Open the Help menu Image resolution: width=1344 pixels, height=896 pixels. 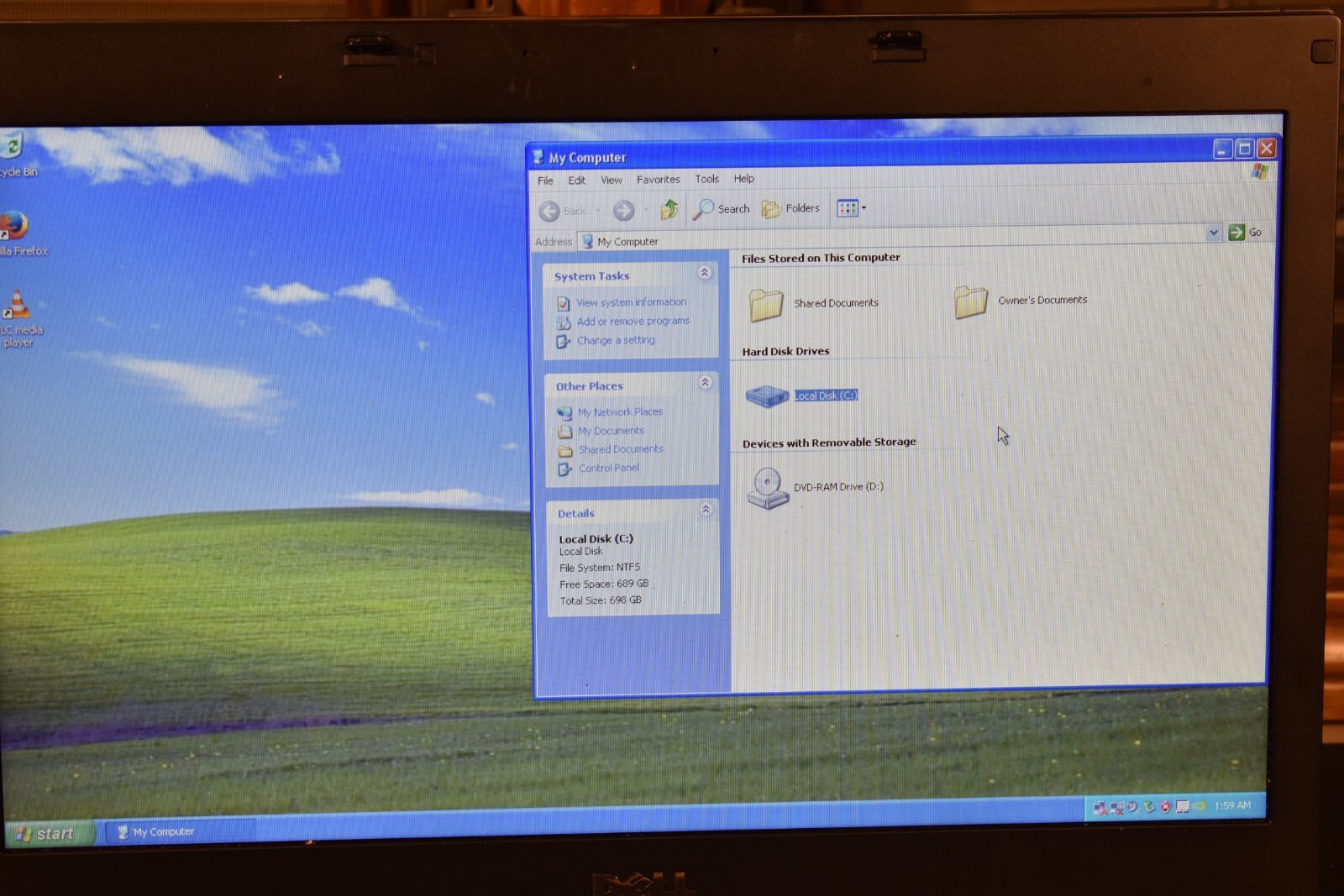743,178
